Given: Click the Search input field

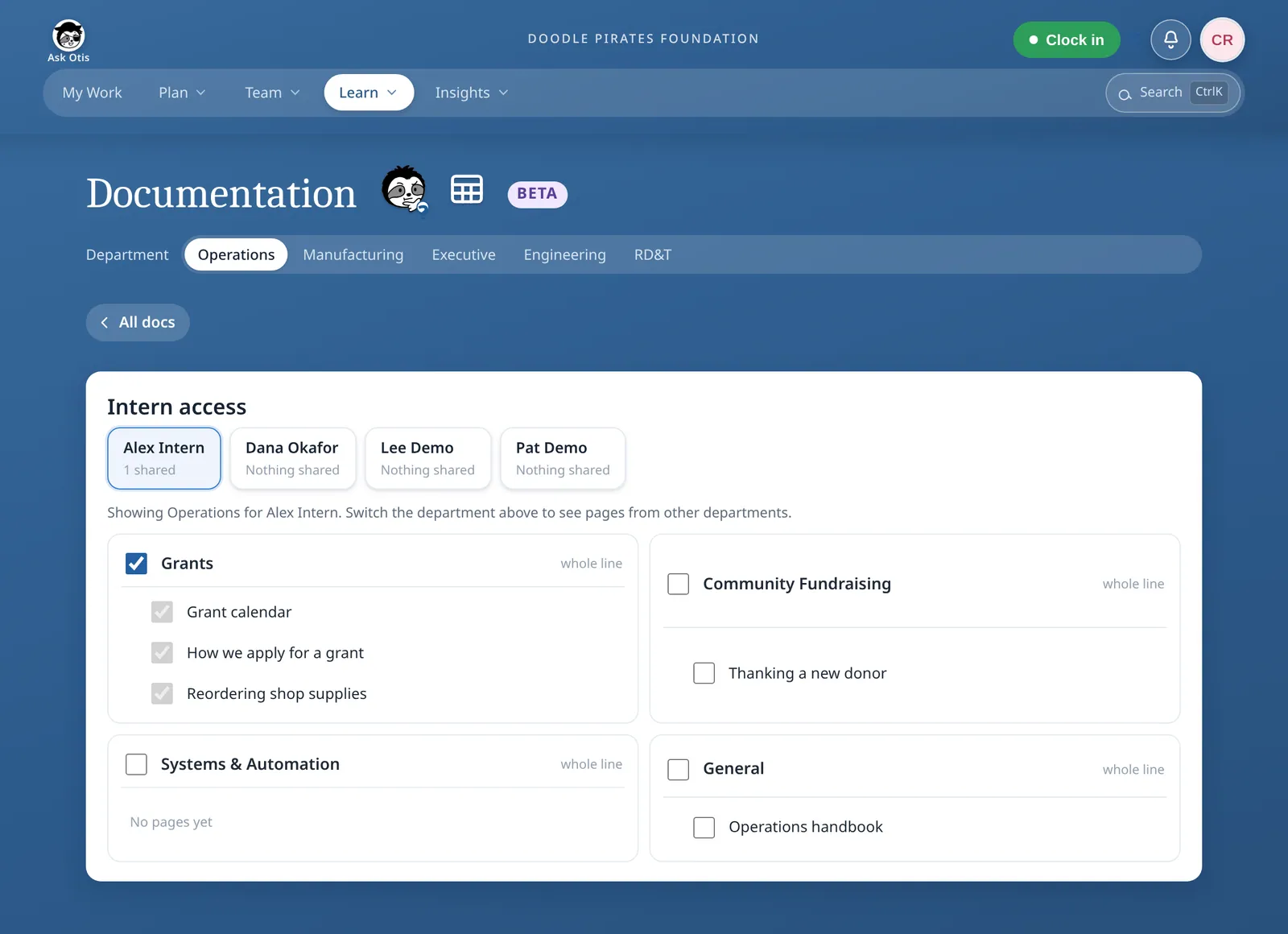Looking at the screenshot, I should tap(1174, 93).
